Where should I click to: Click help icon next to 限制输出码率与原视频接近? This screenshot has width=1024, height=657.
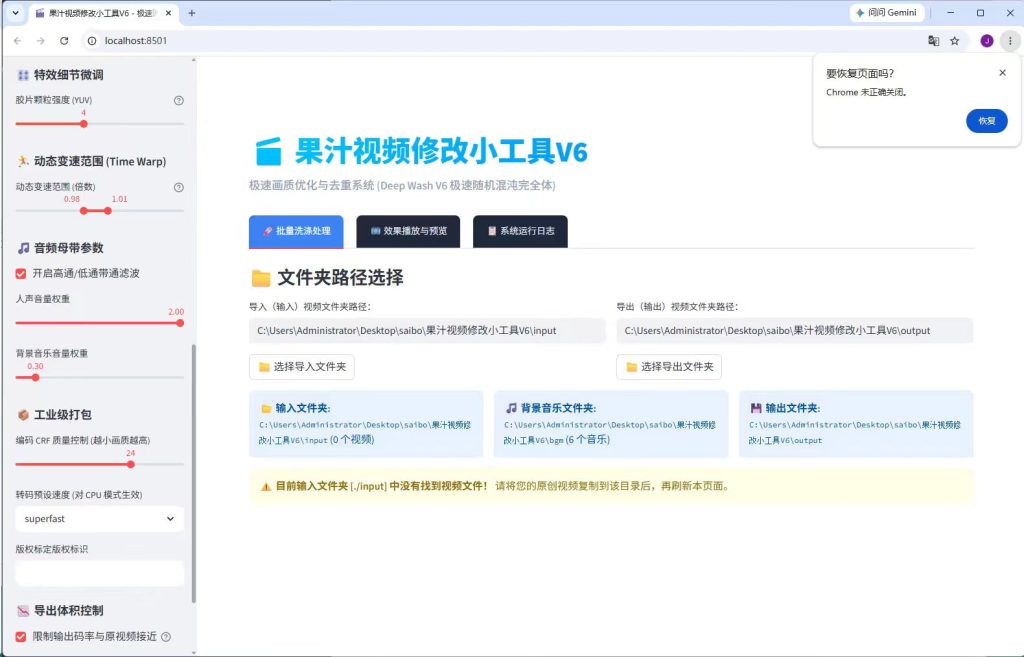tap(166, 637)
